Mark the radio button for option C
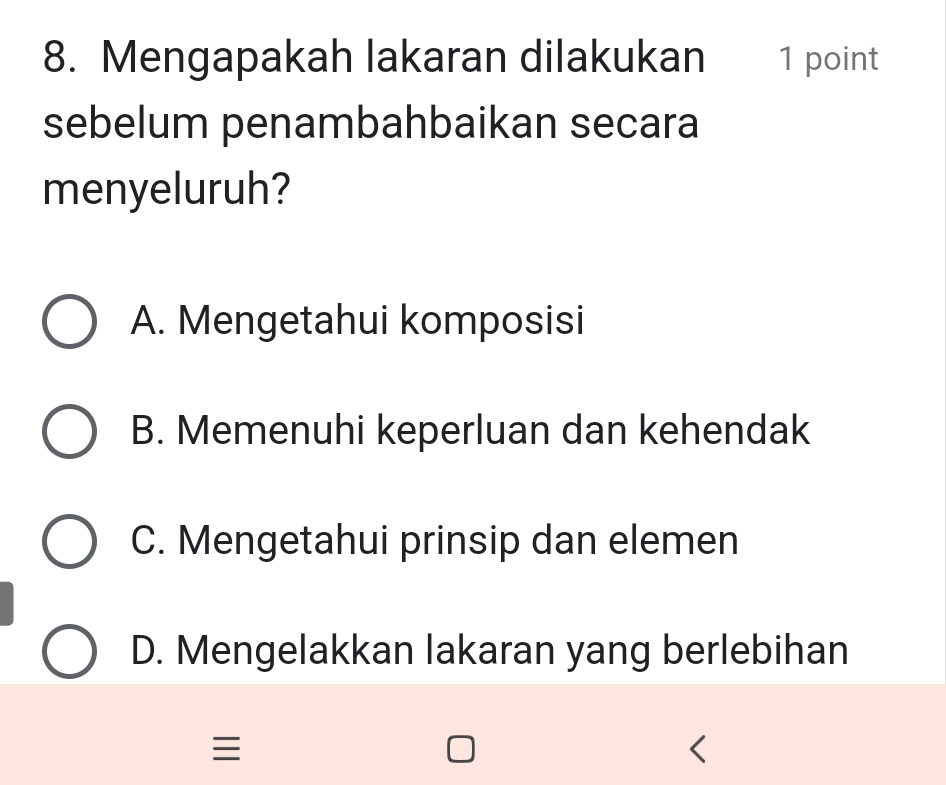 [x=70, y=542]
